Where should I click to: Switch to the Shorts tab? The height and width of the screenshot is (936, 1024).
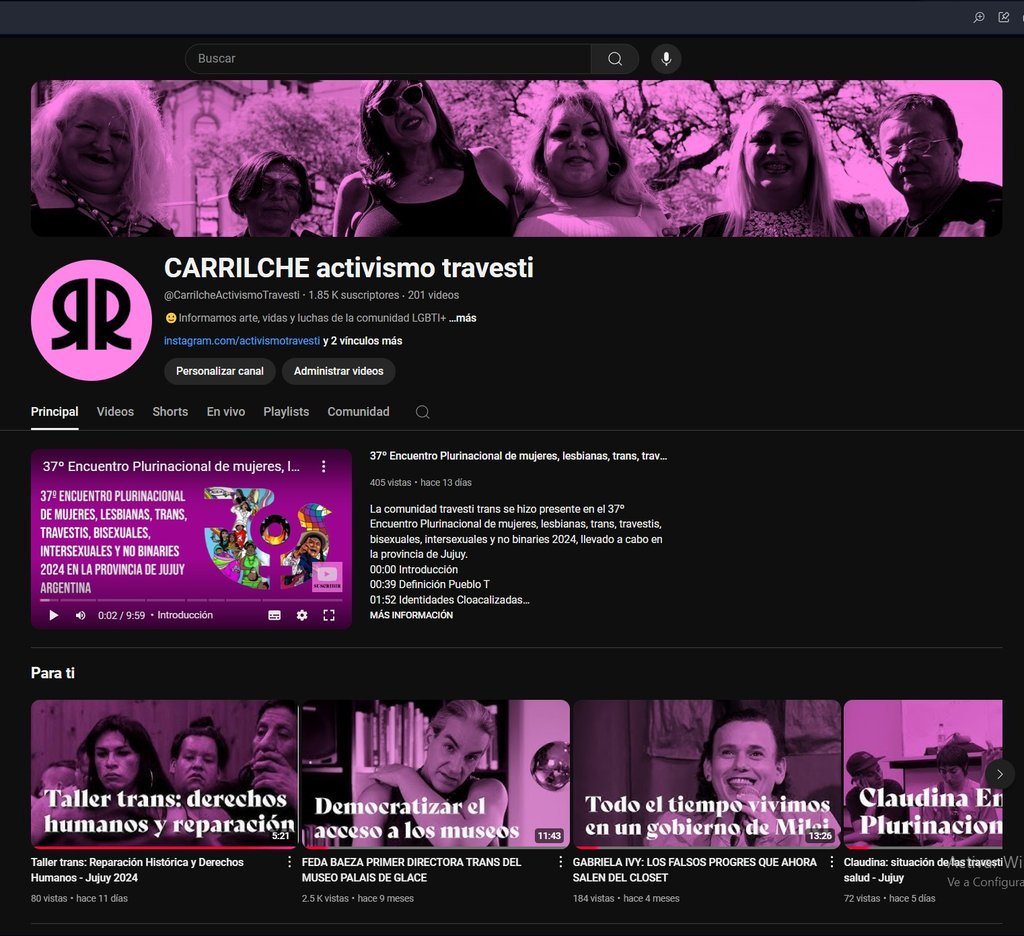tap(170, 412)
